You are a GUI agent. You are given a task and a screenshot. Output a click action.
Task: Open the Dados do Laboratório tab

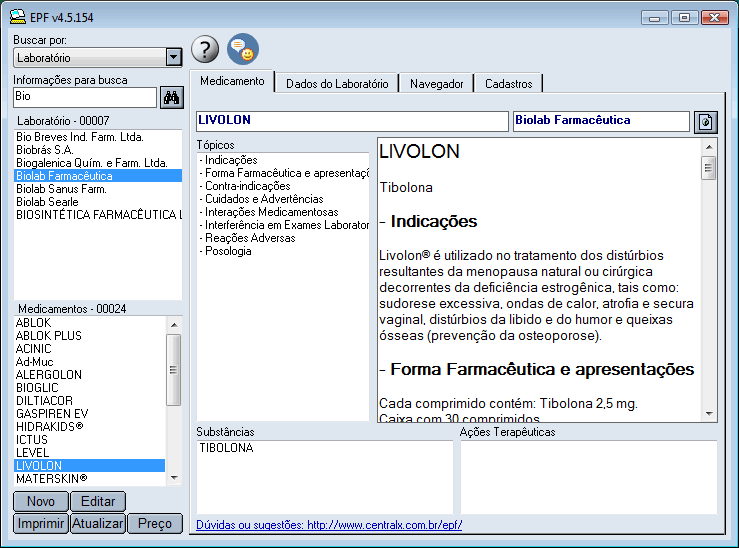pos(337,84)
